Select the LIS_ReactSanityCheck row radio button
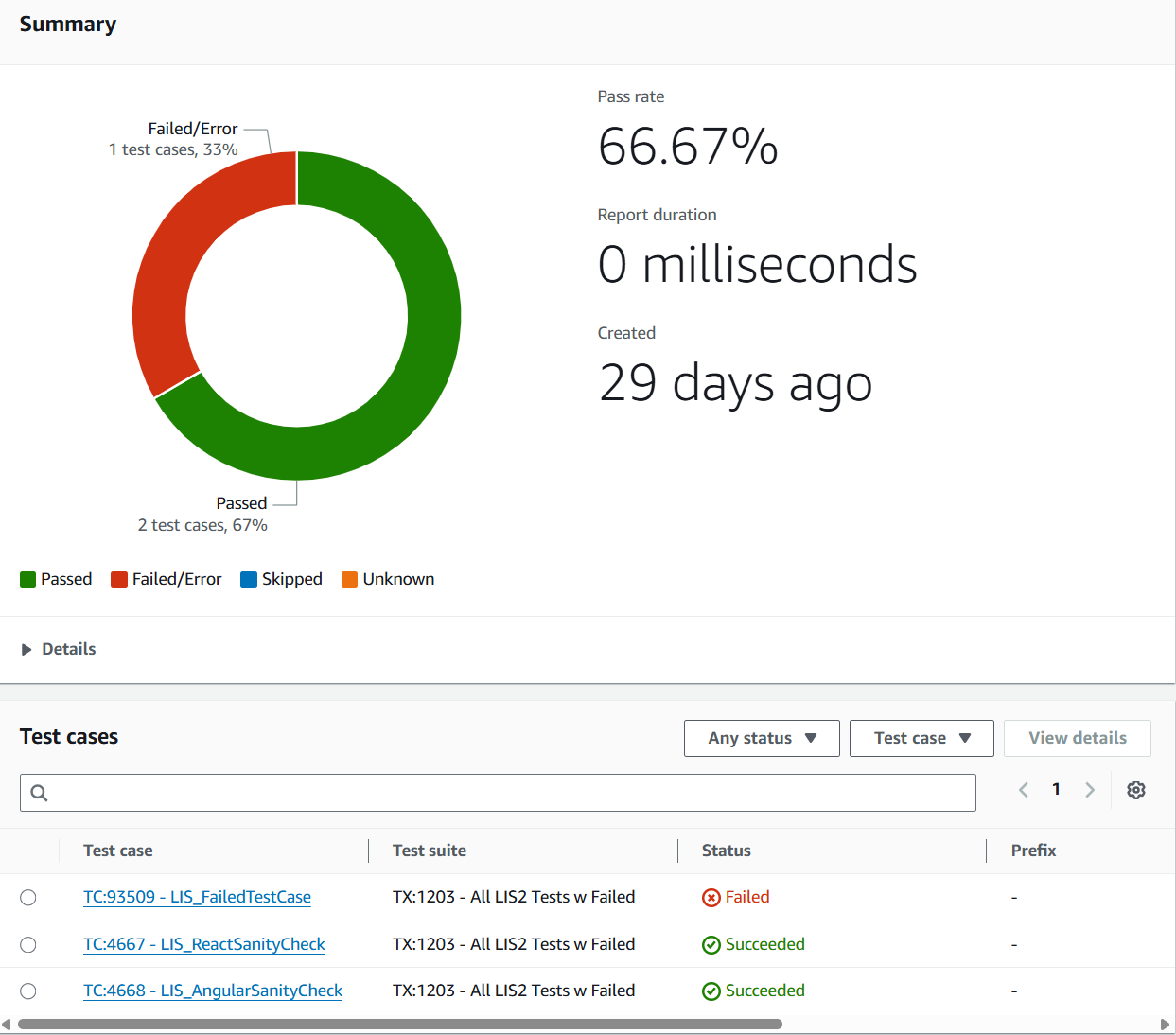1176x1035 pixels. point(28,944)
